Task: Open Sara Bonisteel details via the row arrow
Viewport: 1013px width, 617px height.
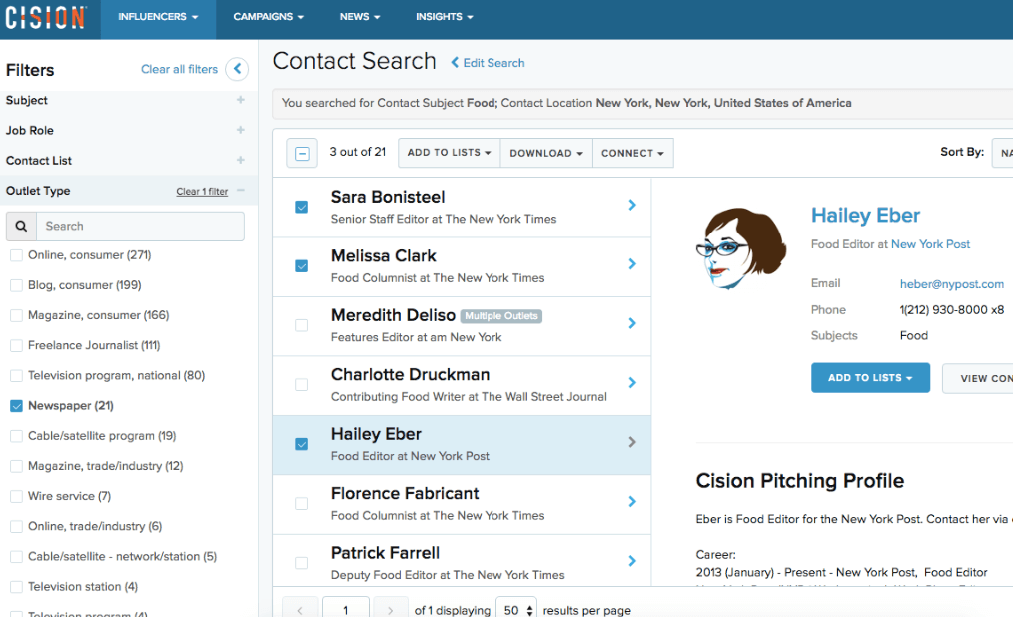Action: click(632, 205)
